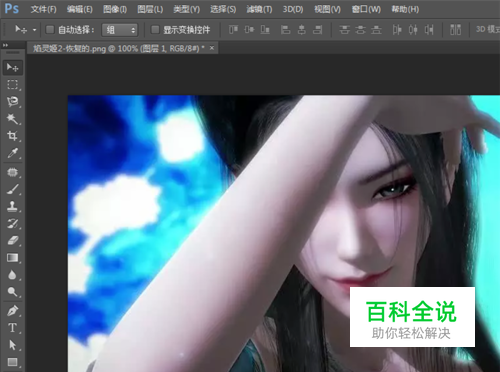
Task: Click align vertical centers icon
Action: coord(249,30)
